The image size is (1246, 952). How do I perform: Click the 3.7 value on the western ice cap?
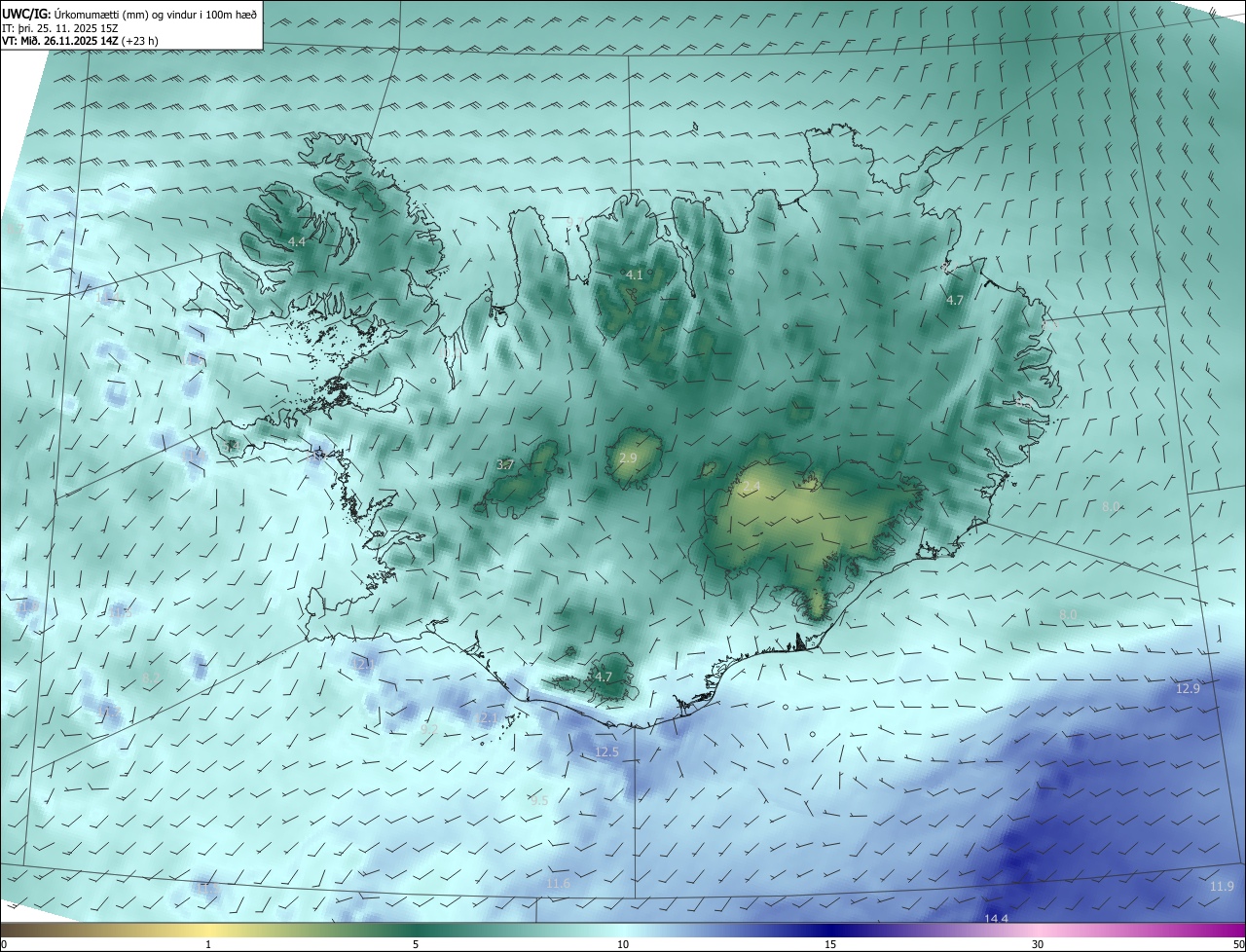point(505,465)
